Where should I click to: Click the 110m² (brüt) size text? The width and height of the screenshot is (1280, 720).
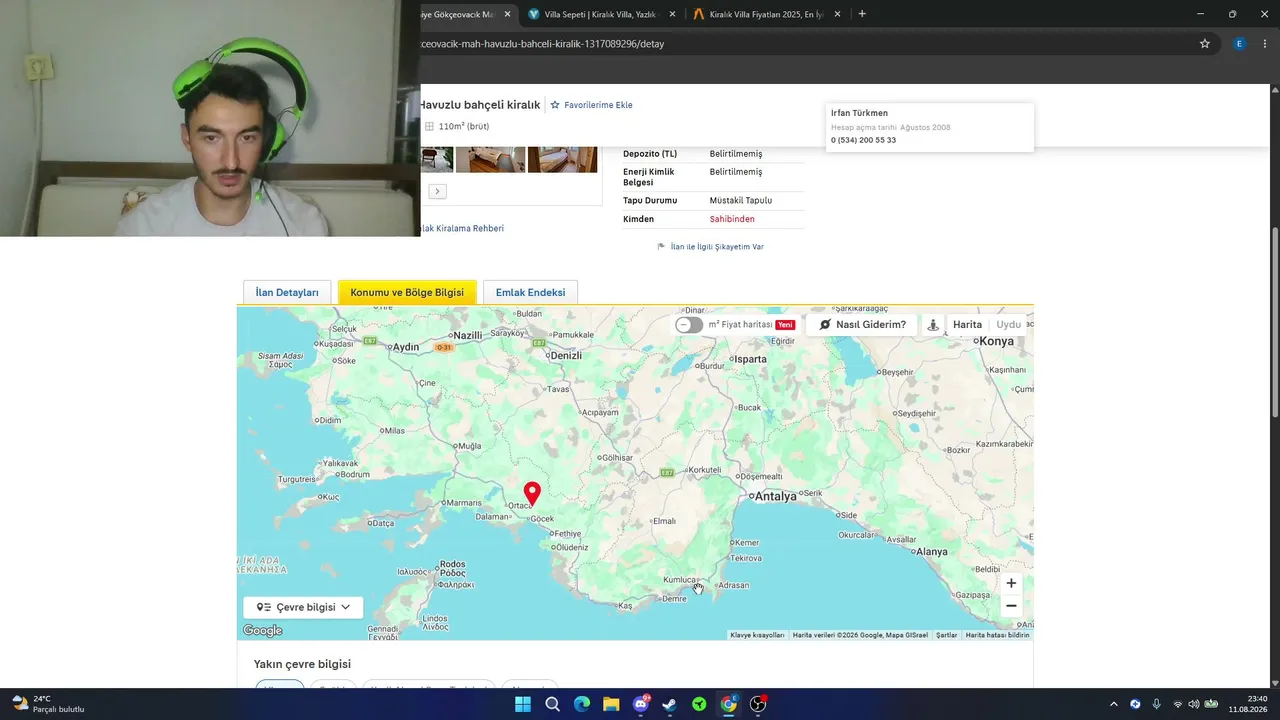pos(464,127)
